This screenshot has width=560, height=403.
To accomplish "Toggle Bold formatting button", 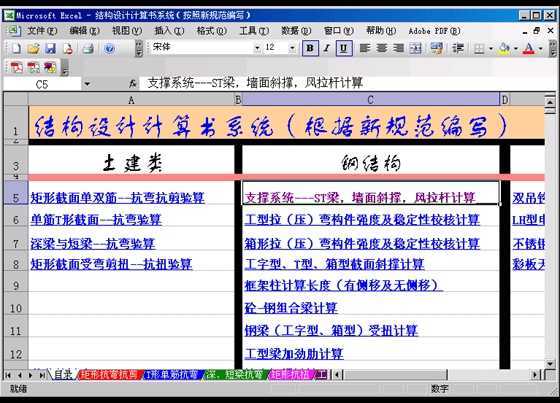I will (310, 48).
